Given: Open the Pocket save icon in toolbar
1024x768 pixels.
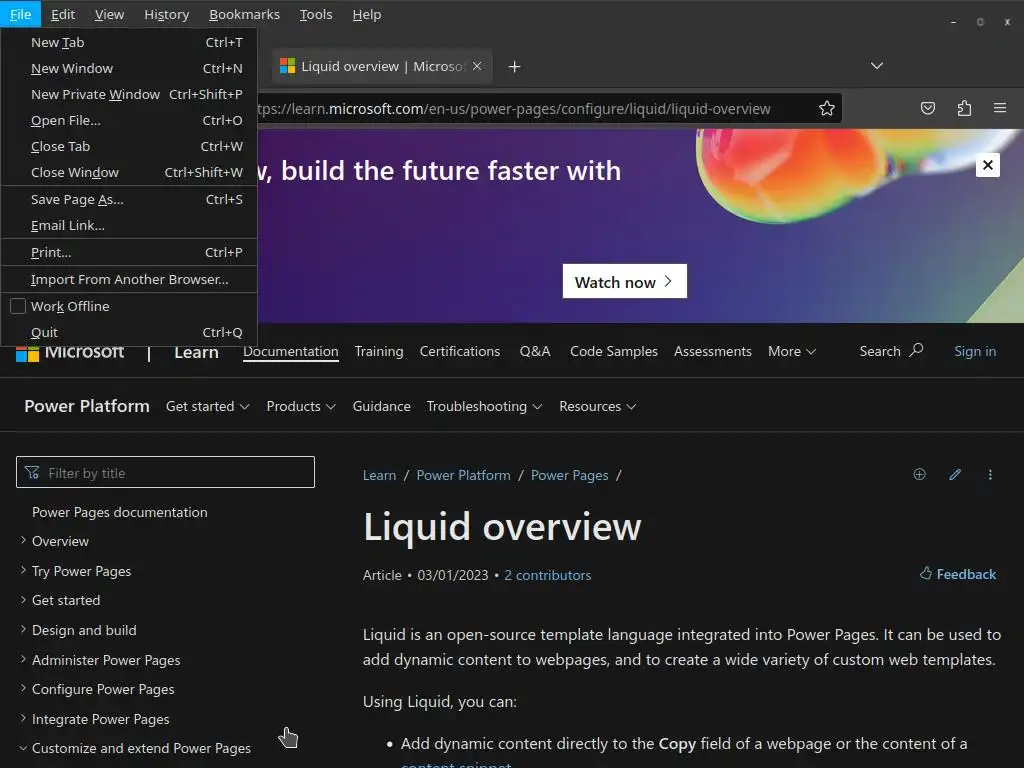Looking at the screenshot, I should coord(927,108).
